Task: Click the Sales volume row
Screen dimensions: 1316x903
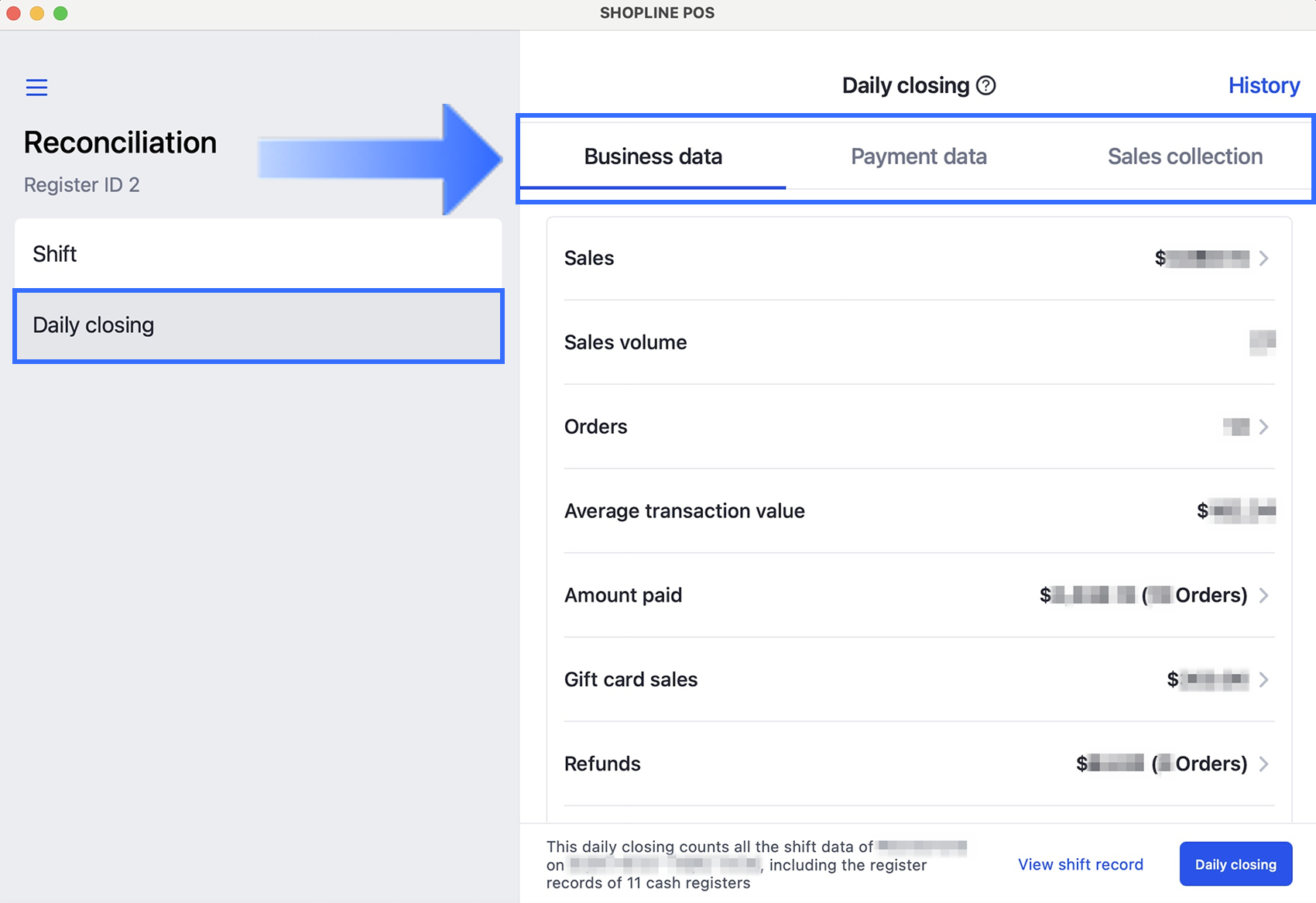Action: coord(919,342)
